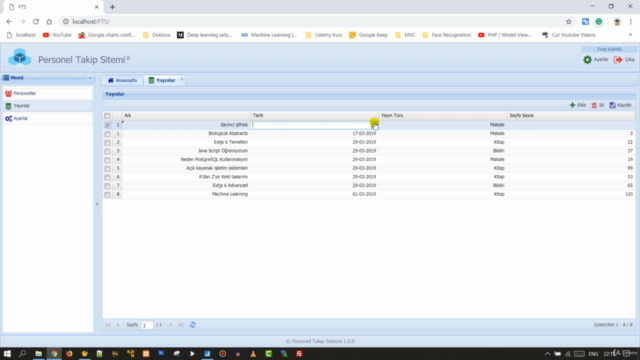Open VLC from the taskbar
This screenshot has width=640, height=360.
[x=253, y=353]
